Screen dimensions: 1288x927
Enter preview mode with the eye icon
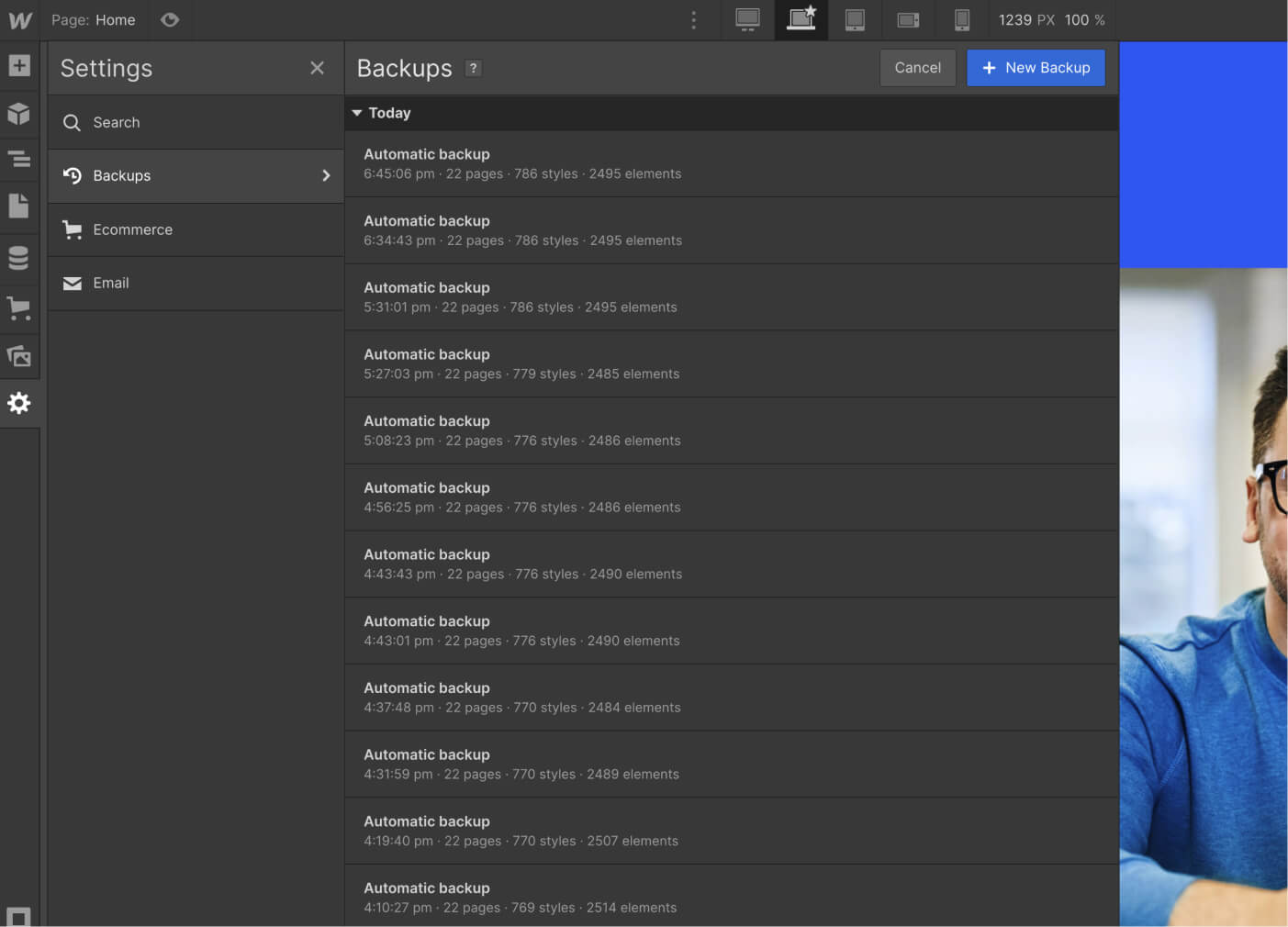pos(170,19)
